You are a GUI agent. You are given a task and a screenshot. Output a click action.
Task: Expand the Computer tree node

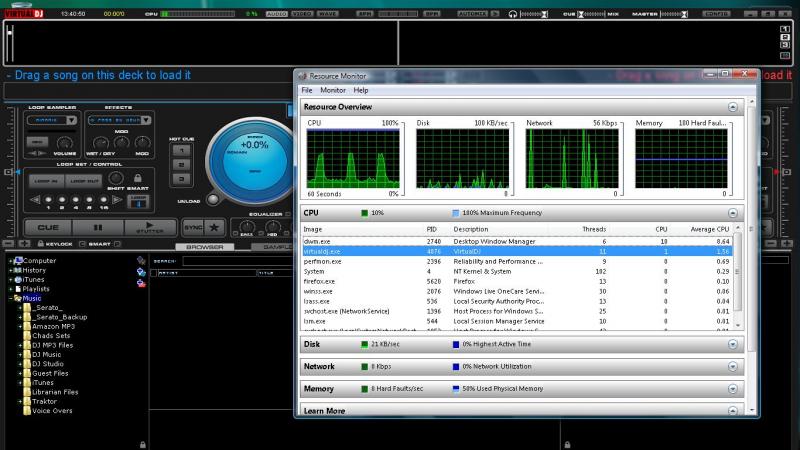click(10, 261)
